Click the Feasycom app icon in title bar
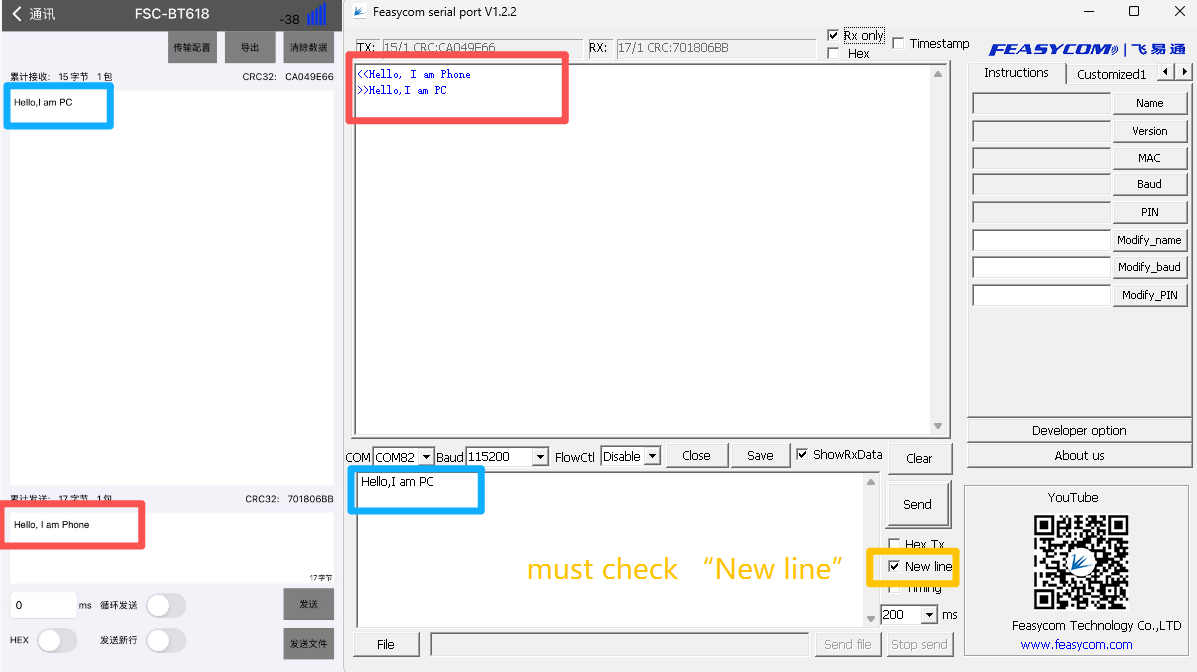Image resolution: width=1197 pixels, height=672 pixels. tap(359, 12)
